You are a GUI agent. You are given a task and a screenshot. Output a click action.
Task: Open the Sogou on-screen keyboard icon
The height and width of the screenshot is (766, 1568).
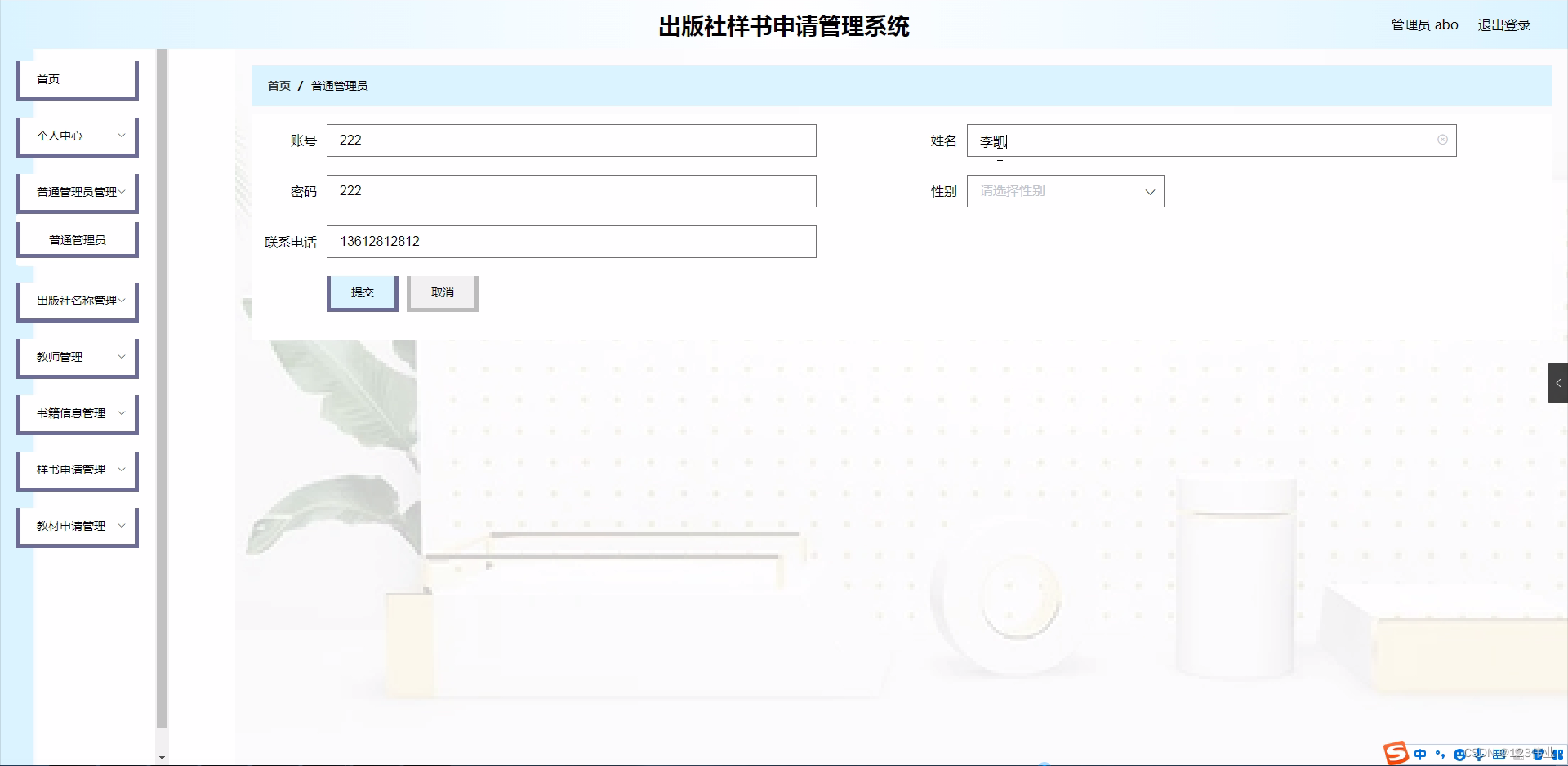point(1499,754)
